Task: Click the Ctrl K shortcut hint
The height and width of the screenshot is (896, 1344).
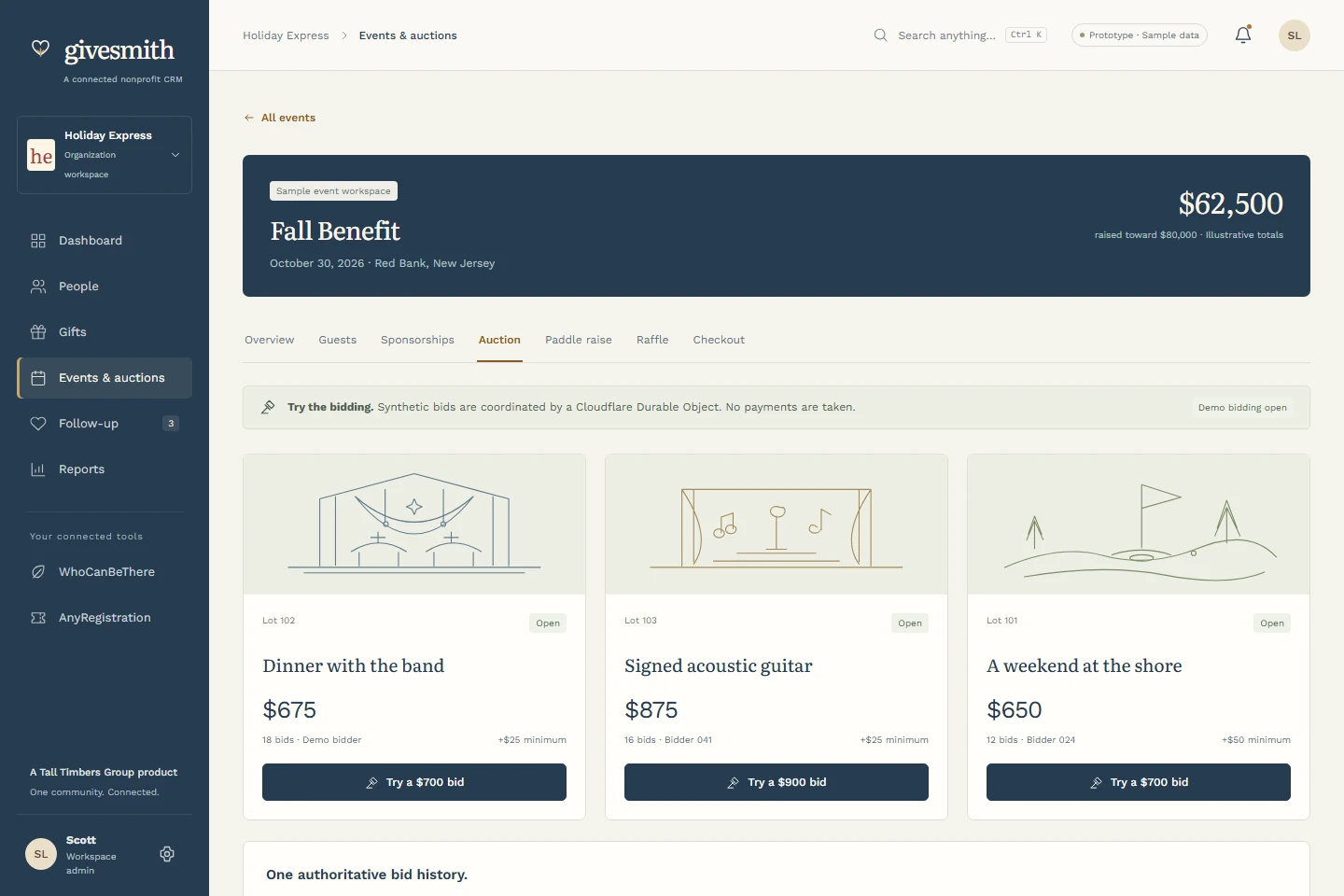Action: 1026,35
